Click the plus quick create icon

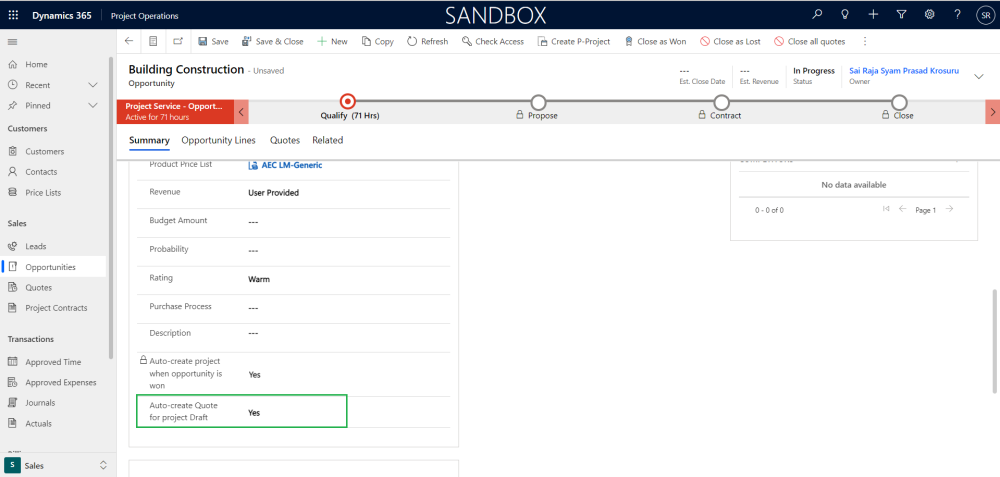pos(873,15)
